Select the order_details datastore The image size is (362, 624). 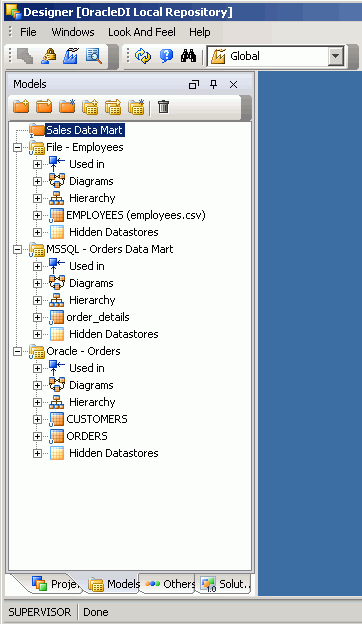pyautogui.click(x=98, y=317)
